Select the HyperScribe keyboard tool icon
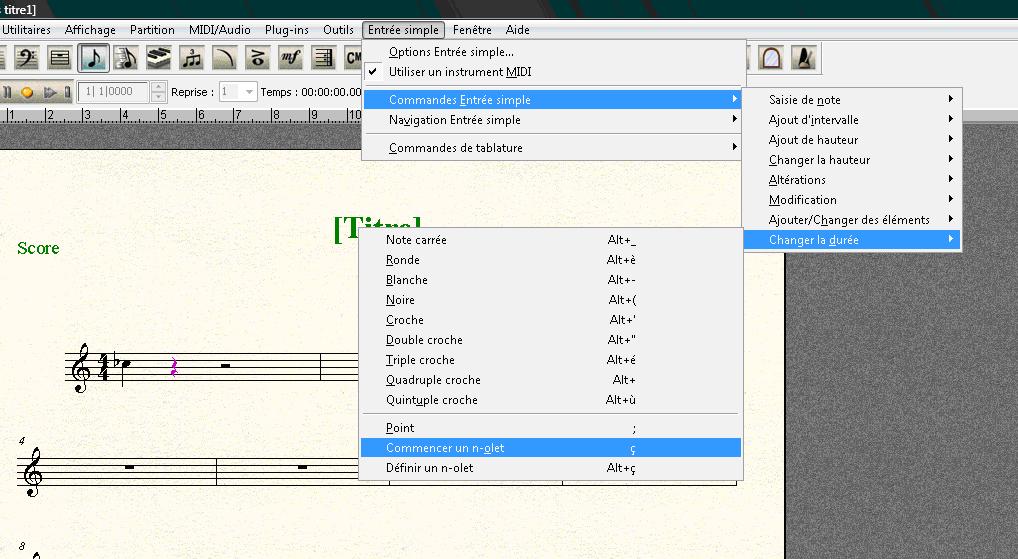The width and height of the screenshot is (1018, 559). click(x=159, y=58)
